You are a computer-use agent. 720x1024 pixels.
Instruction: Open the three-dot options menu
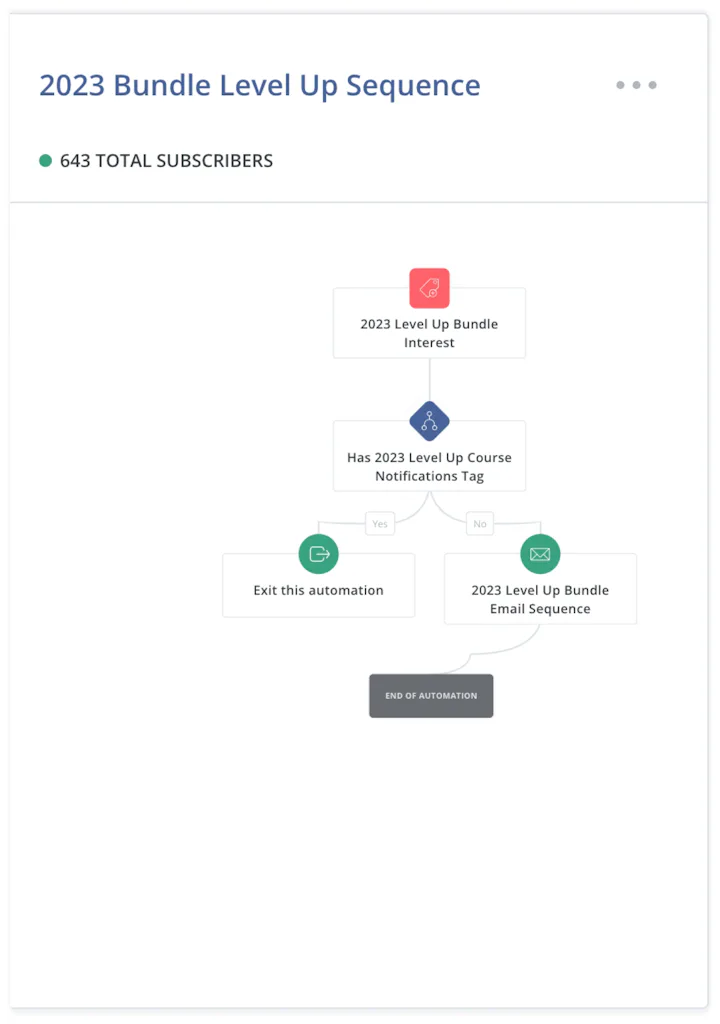pyautogui.click(x=636, y=85)
